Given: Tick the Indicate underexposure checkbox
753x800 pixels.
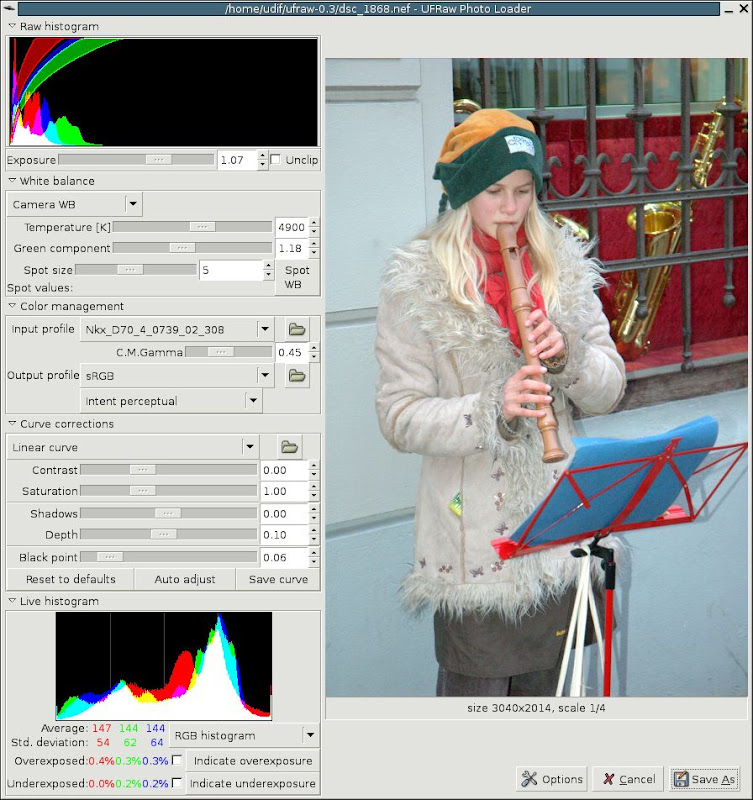Looking at the screenshot, I should [177, 782].
